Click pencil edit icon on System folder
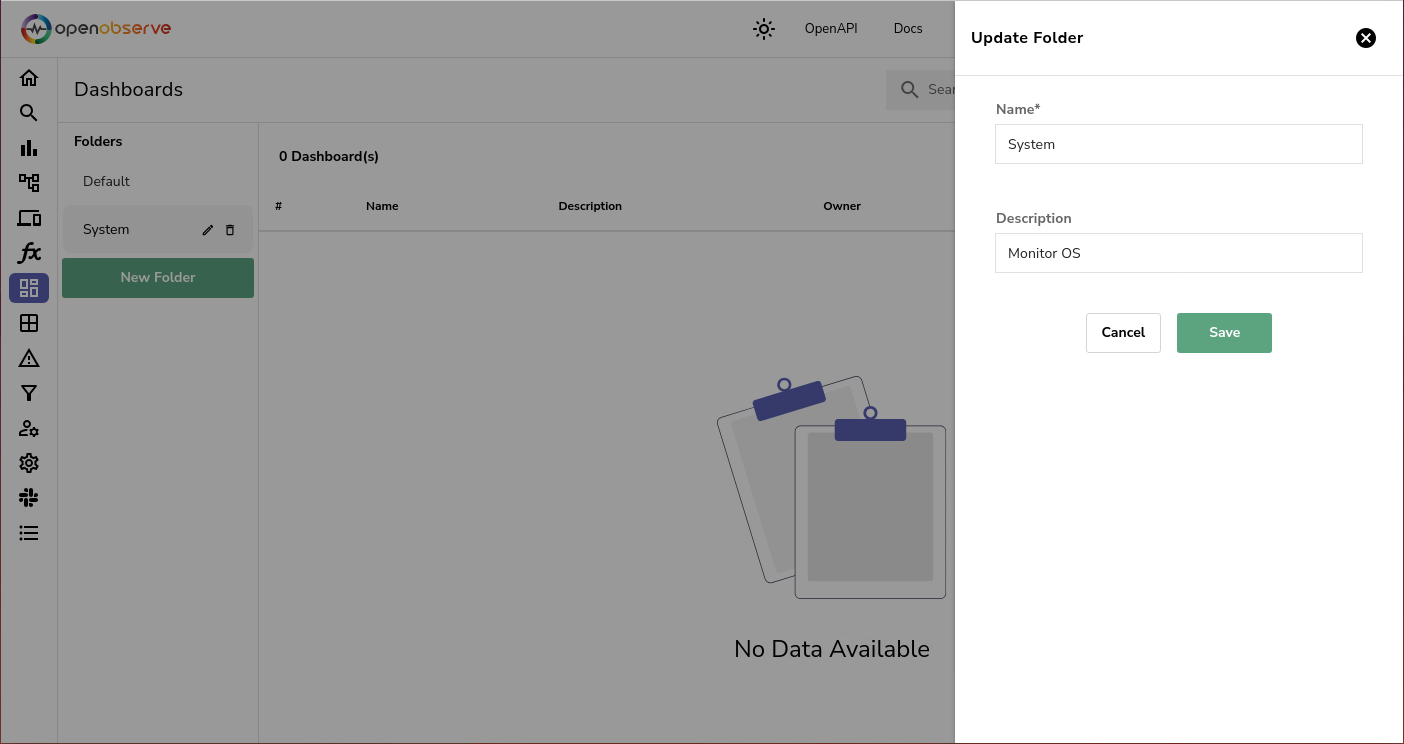Viewport: 1404px width, 744px height. pos(208,230)
